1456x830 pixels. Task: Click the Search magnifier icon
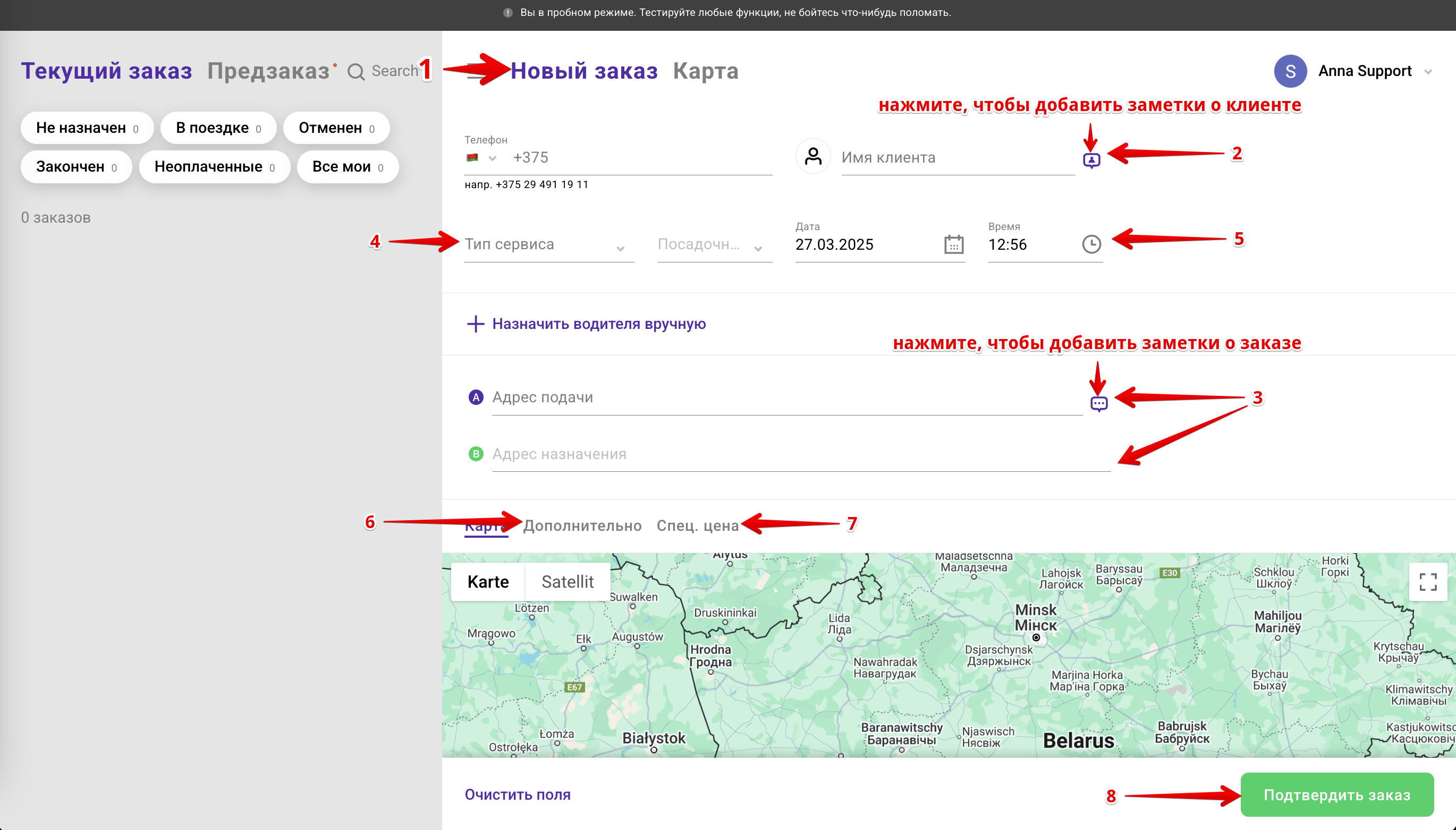[357, 72]
